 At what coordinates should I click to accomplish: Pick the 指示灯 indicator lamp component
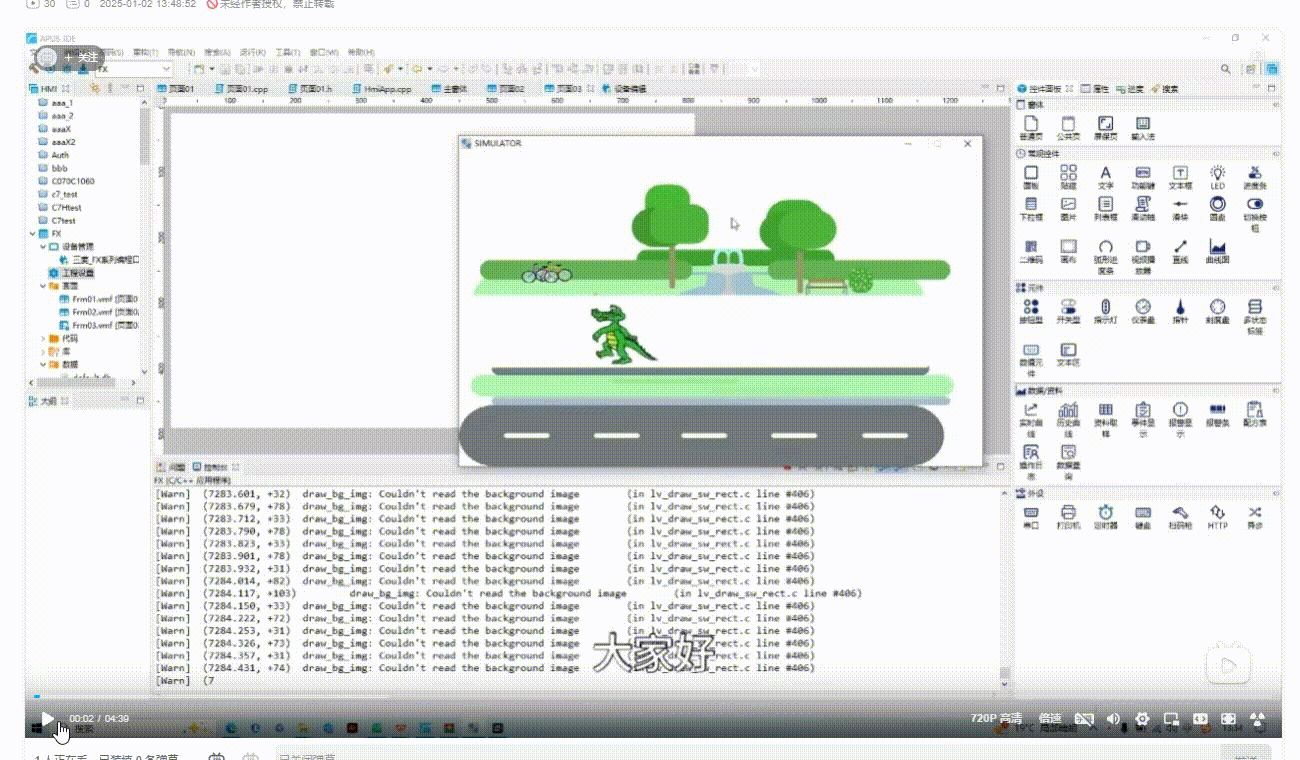(1105, 311)
